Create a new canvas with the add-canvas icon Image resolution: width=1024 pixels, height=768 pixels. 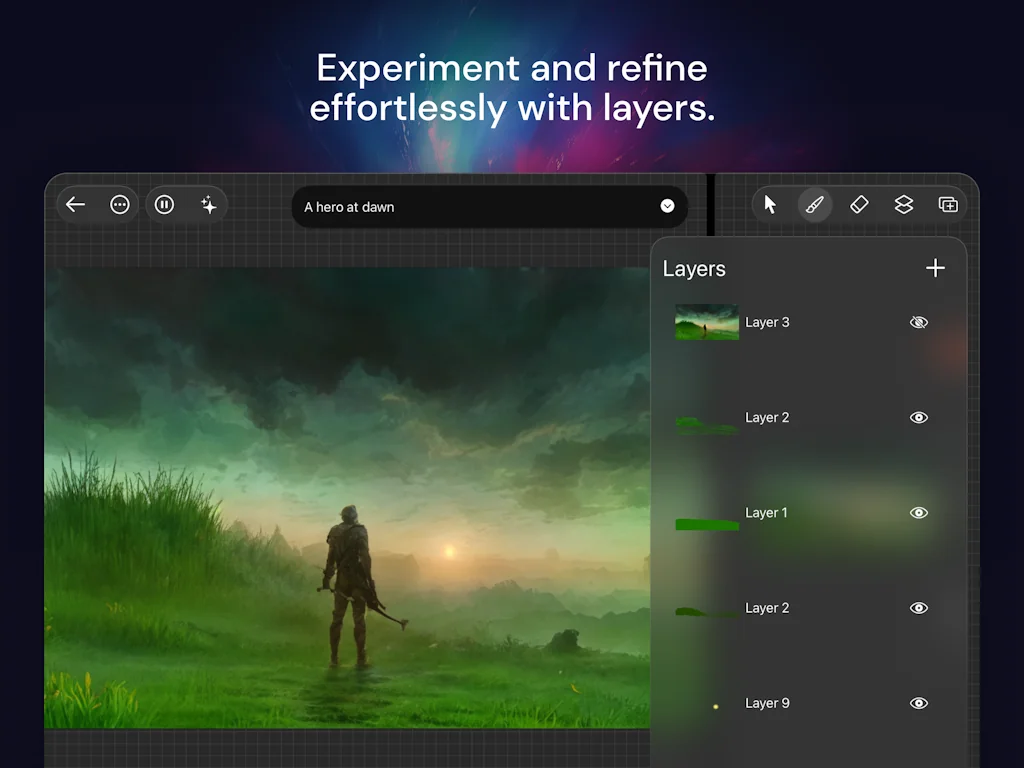click(947, 204)
